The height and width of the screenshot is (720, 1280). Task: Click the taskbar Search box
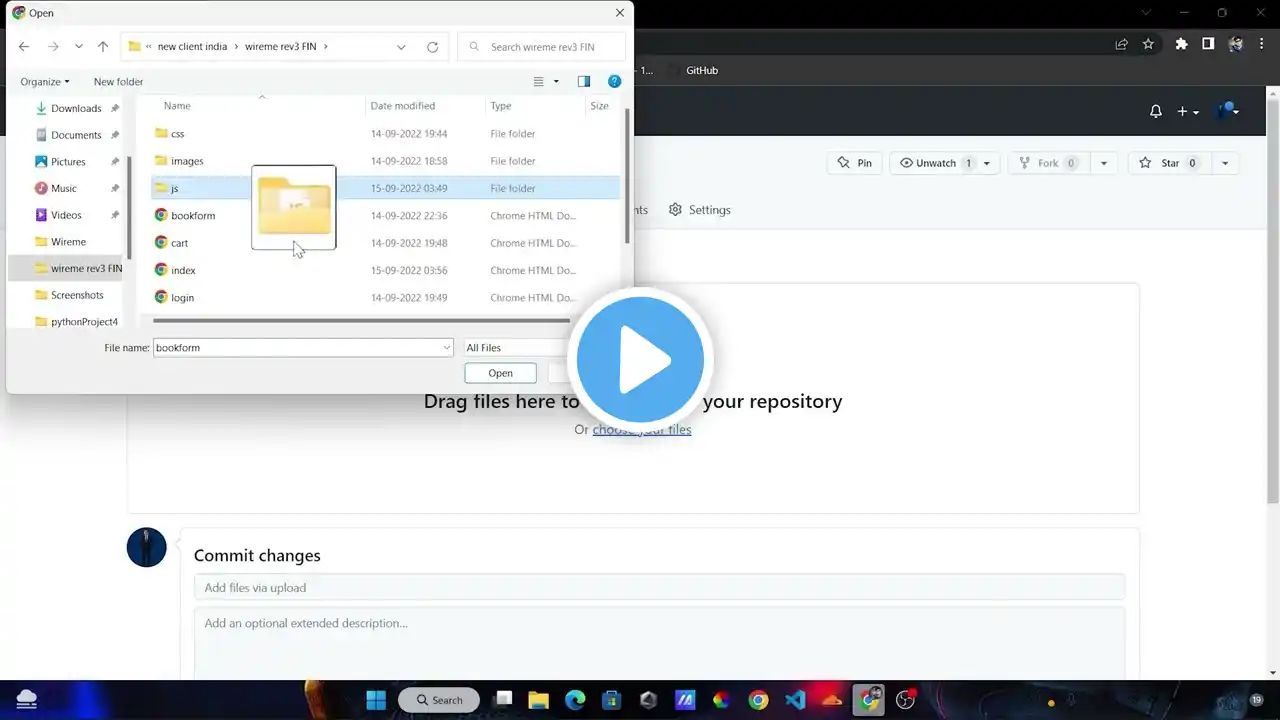point(439,700)
